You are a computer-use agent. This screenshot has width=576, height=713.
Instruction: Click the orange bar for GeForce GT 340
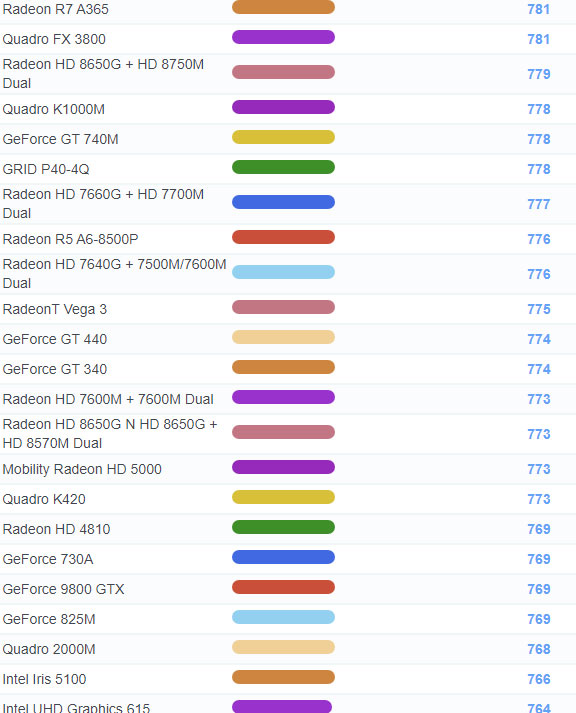click(x=283, y=367)
